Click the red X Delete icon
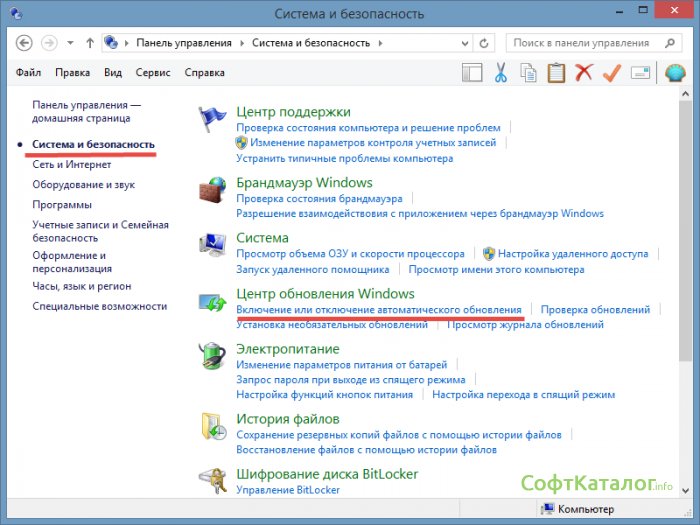The width and height of the screenshot is (700, 525). click(584, 72)
